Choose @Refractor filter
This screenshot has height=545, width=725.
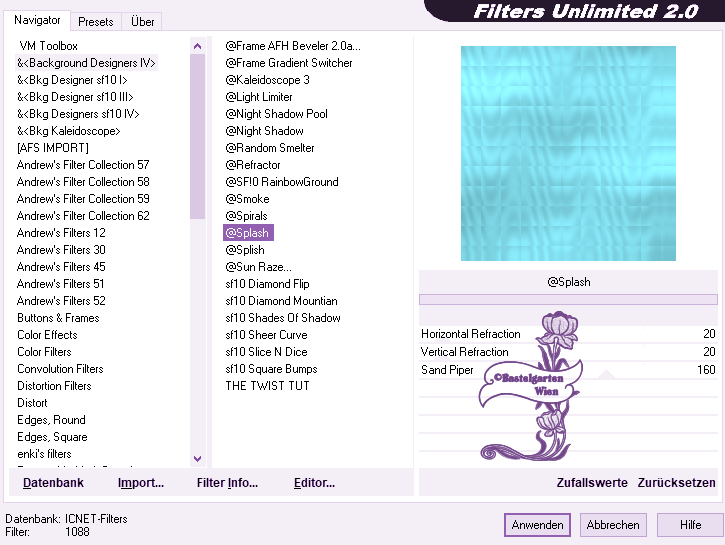tap(253, 165)
